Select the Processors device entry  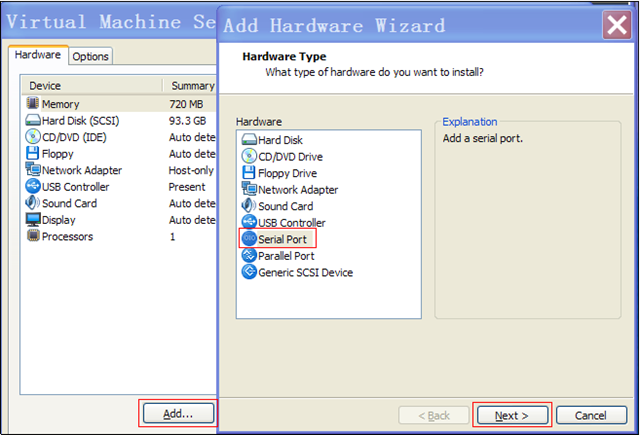point(67,237)
